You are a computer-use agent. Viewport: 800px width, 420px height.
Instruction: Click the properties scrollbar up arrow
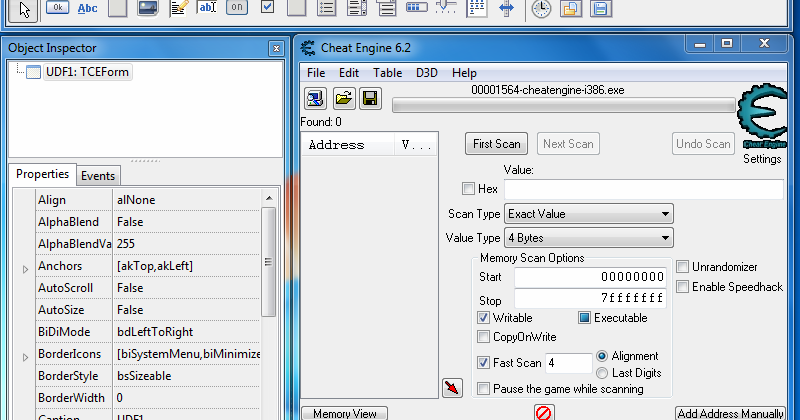269,198
